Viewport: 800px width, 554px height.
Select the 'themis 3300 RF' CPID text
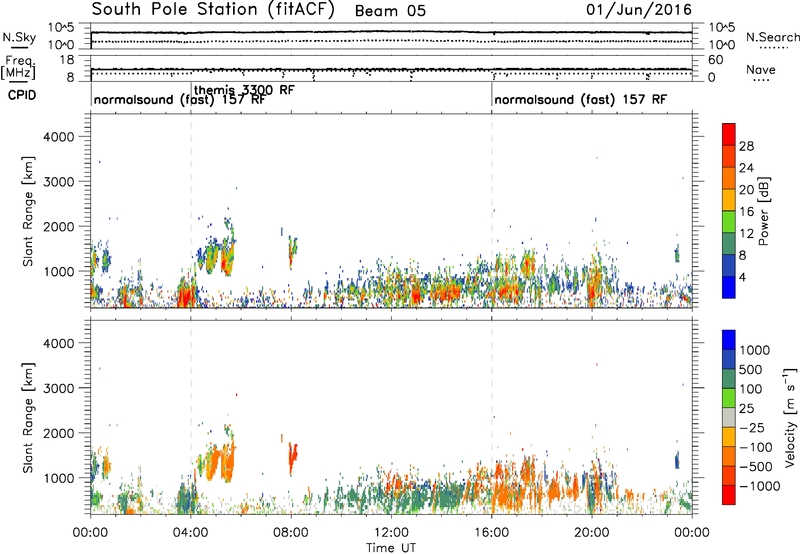tap(244, 90)
